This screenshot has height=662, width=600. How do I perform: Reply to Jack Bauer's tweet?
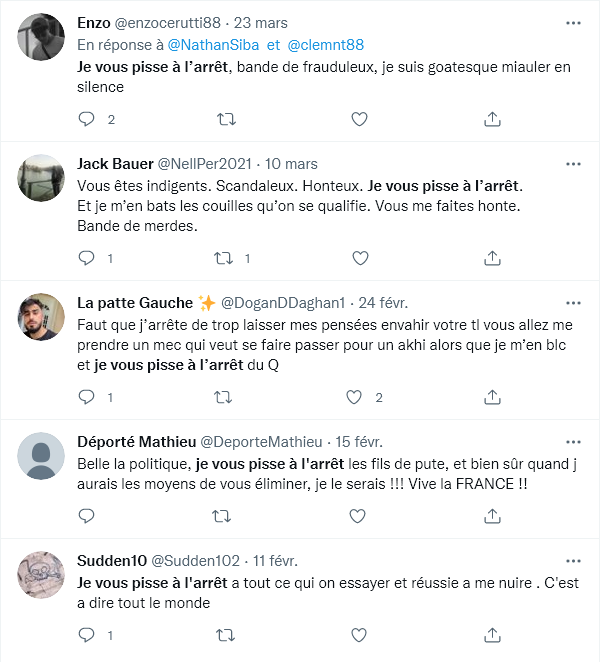coord(87,258)
